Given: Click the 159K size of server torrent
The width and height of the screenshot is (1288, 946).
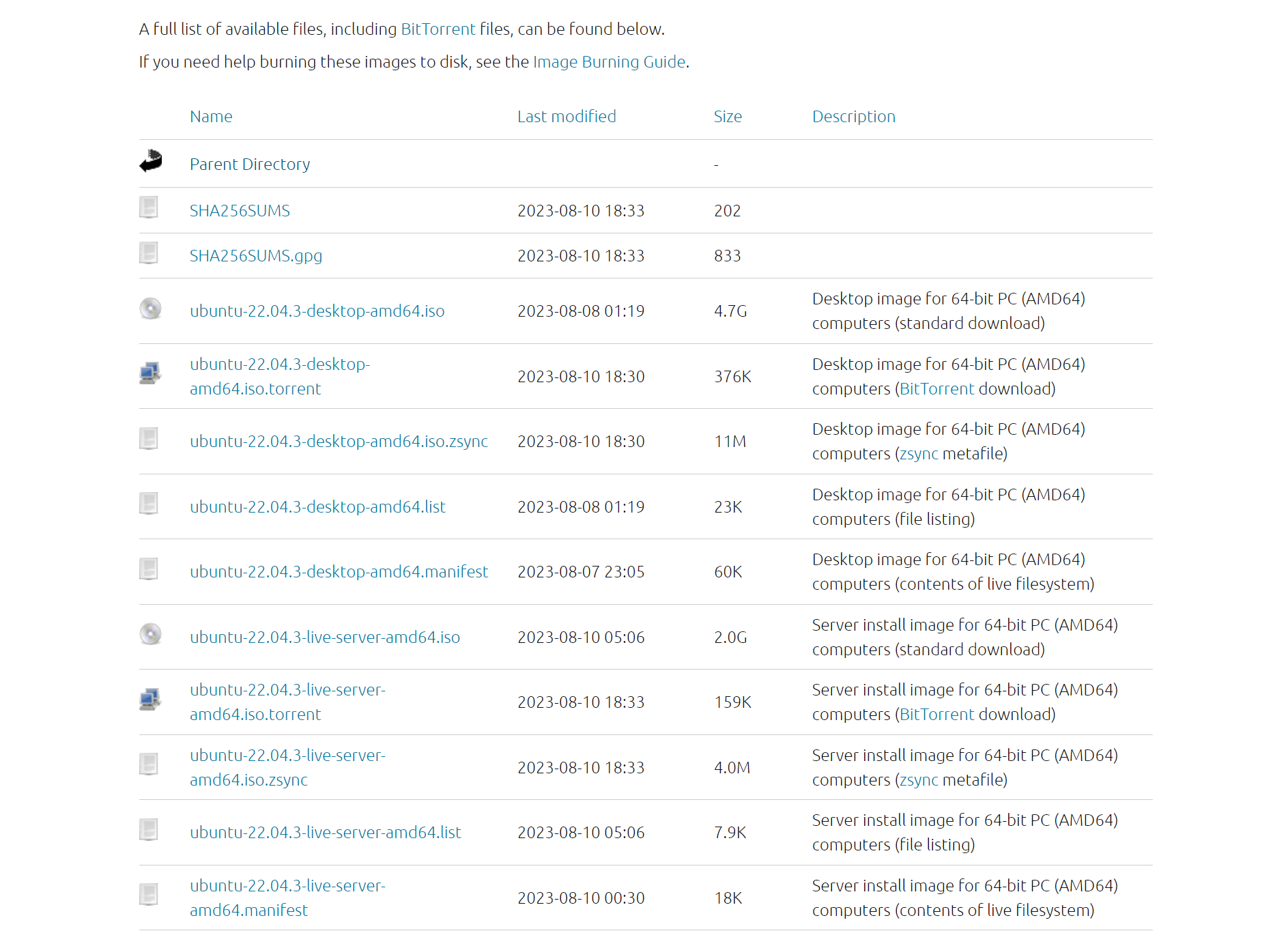Looking at the screenshot, I should [732, 702].
